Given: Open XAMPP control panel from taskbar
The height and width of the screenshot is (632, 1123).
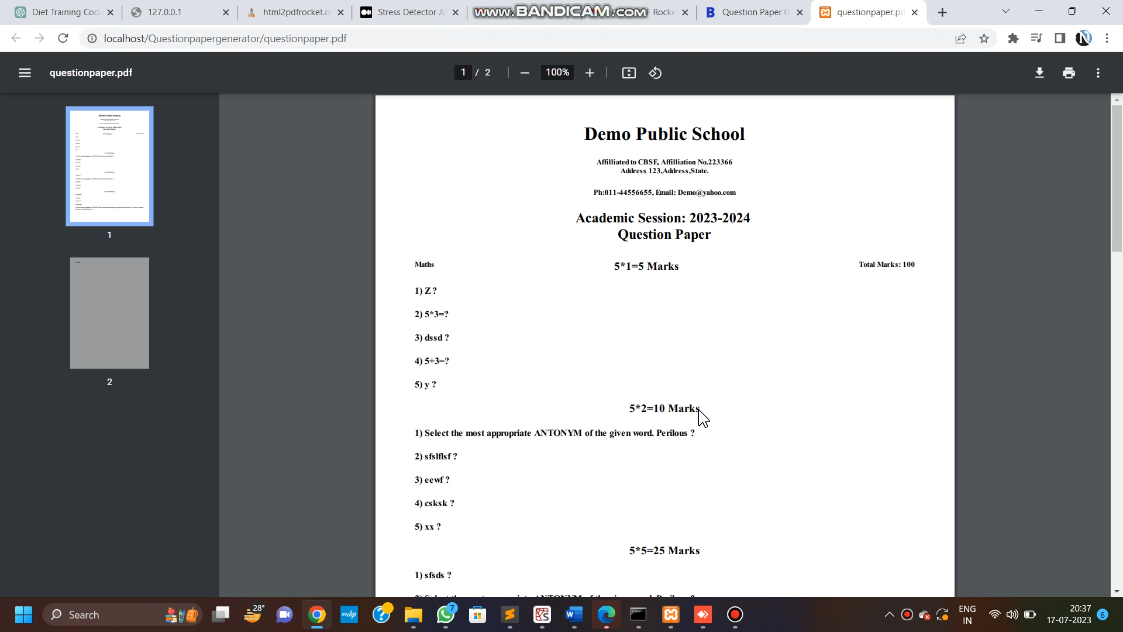Looking at the screenshot, I should pos(670,615).
